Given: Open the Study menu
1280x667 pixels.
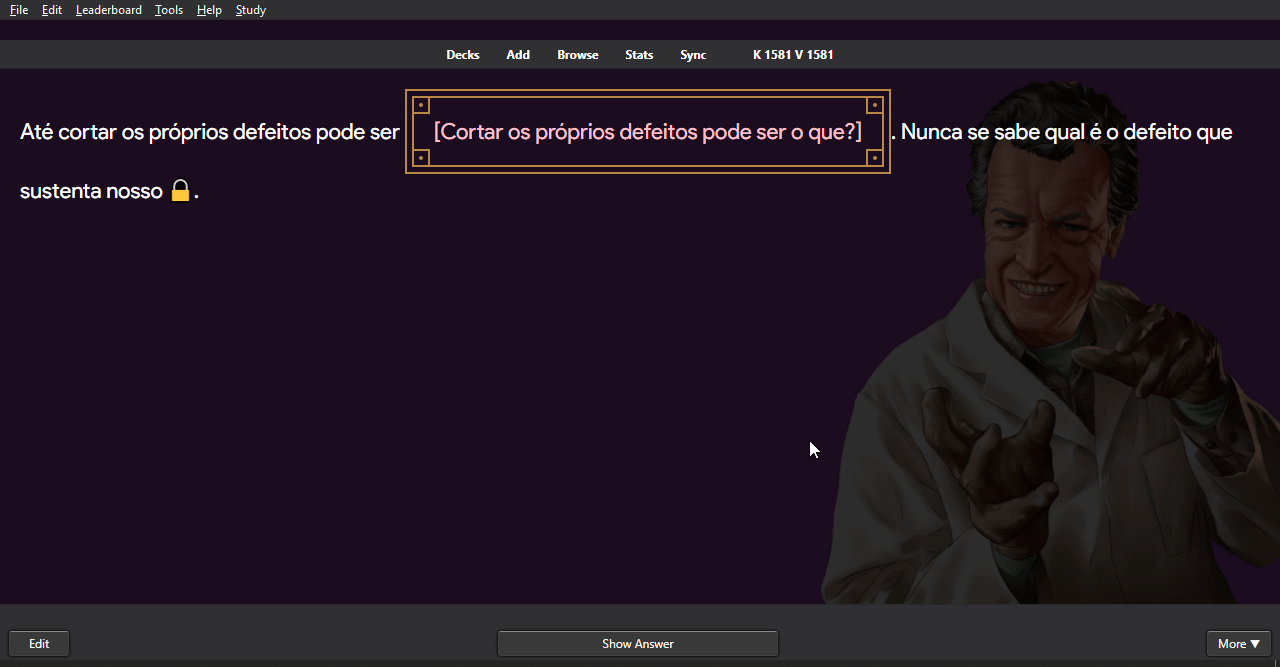Looking at the screenshot, I should click(251, 10).
